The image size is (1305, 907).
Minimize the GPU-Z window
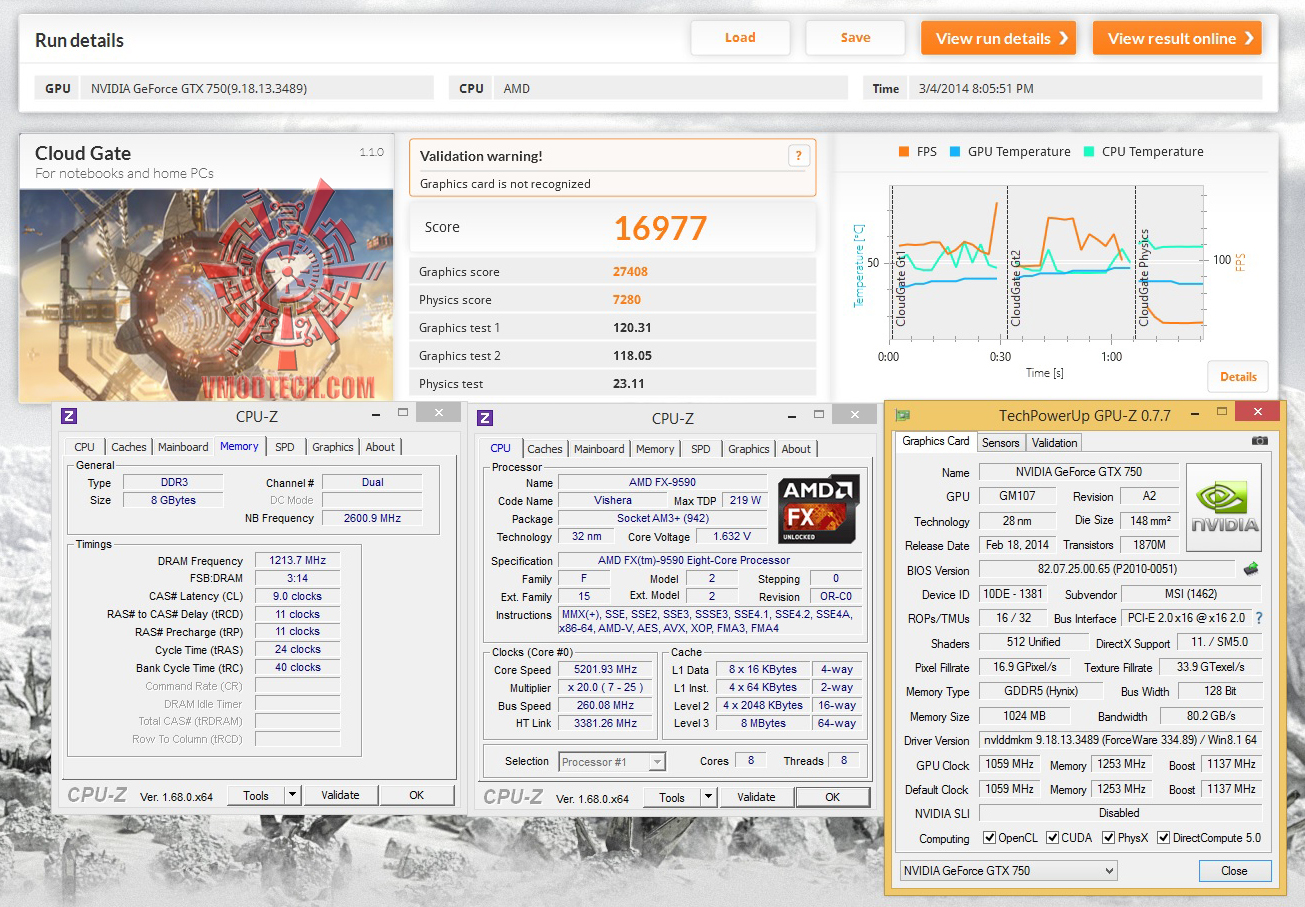coord(1193,413)
